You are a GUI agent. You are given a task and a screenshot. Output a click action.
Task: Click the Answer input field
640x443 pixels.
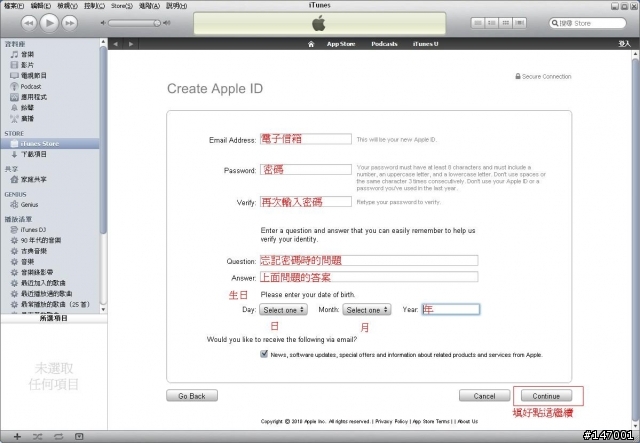coord(369,277)
